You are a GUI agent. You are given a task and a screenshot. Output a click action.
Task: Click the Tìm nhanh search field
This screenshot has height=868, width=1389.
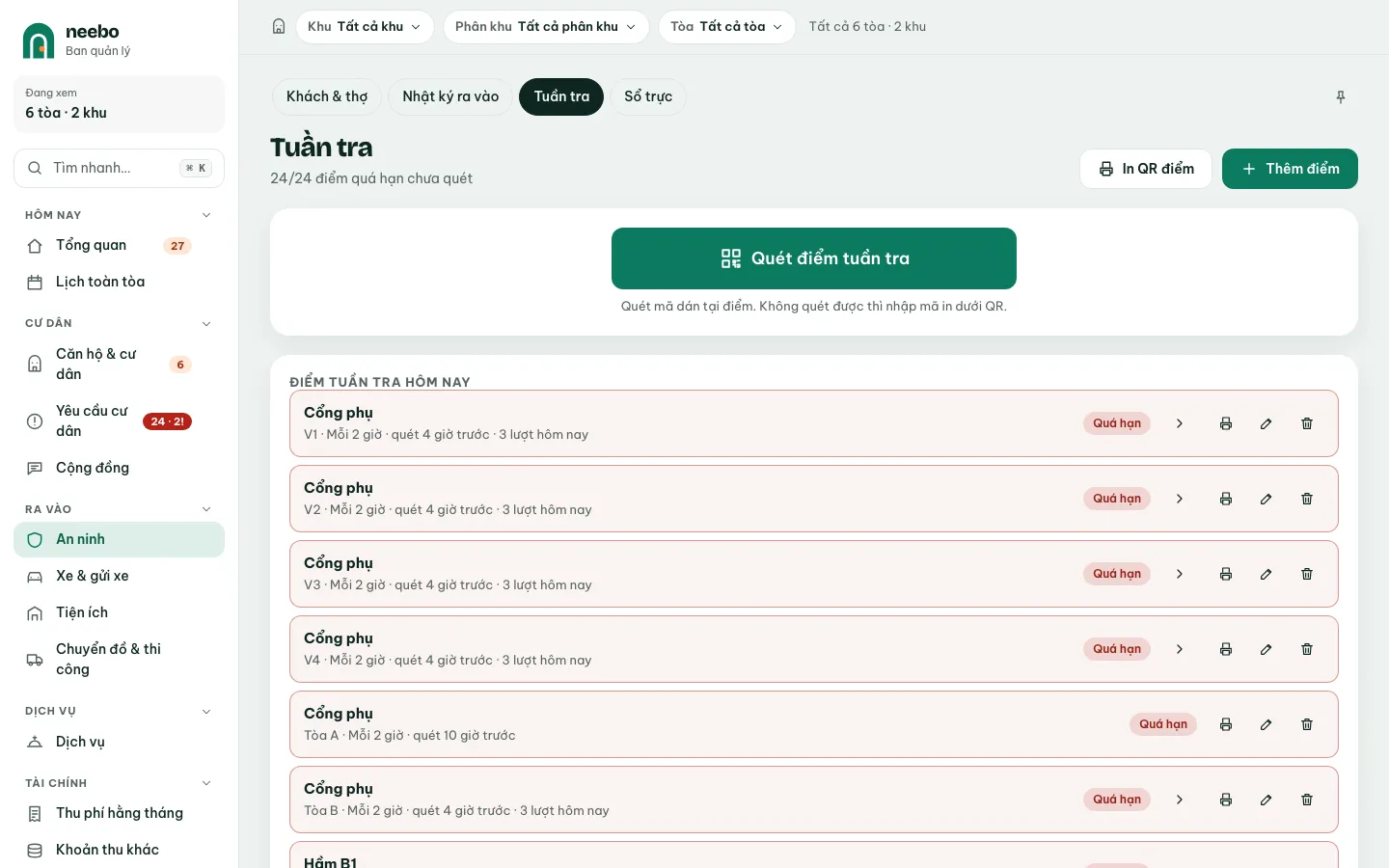[x=119, y=168]
